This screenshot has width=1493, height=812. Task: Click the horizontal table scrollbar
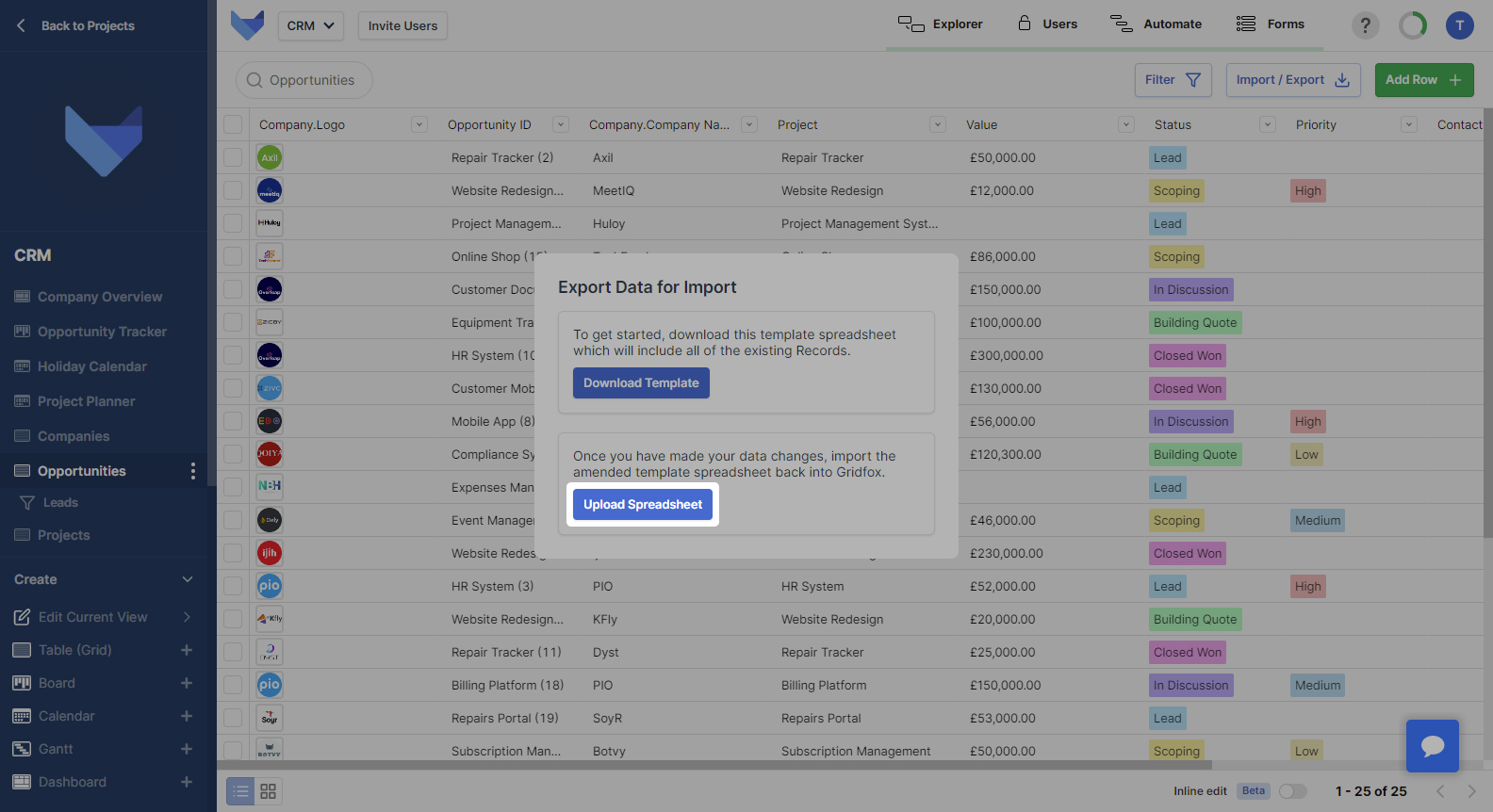(x=716, y=765)
